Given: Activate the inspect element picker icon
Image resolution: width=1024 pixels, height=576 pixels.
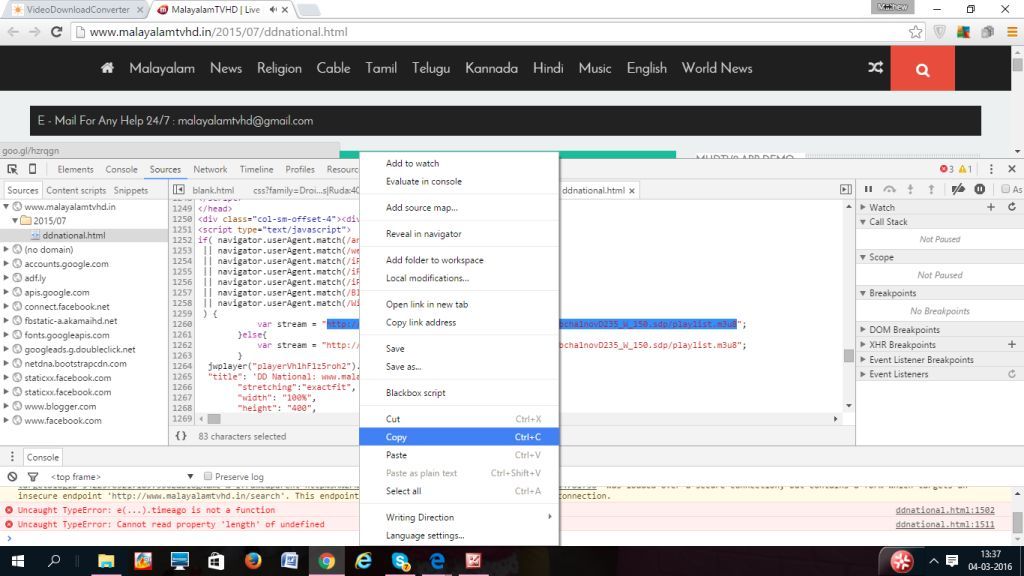Looking at the screenshot, I should point(12,169).
